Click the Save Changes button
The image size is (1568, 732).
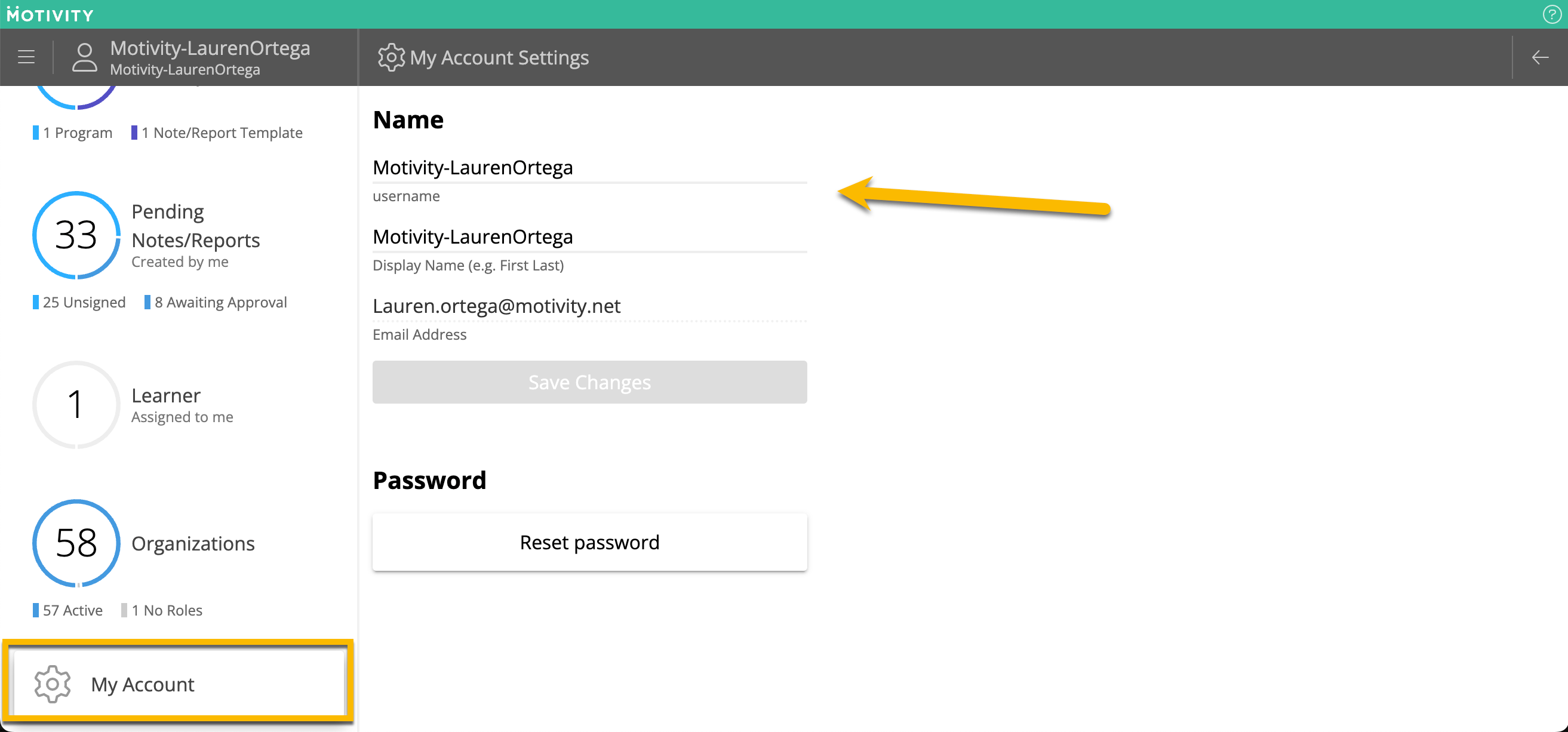589,382
